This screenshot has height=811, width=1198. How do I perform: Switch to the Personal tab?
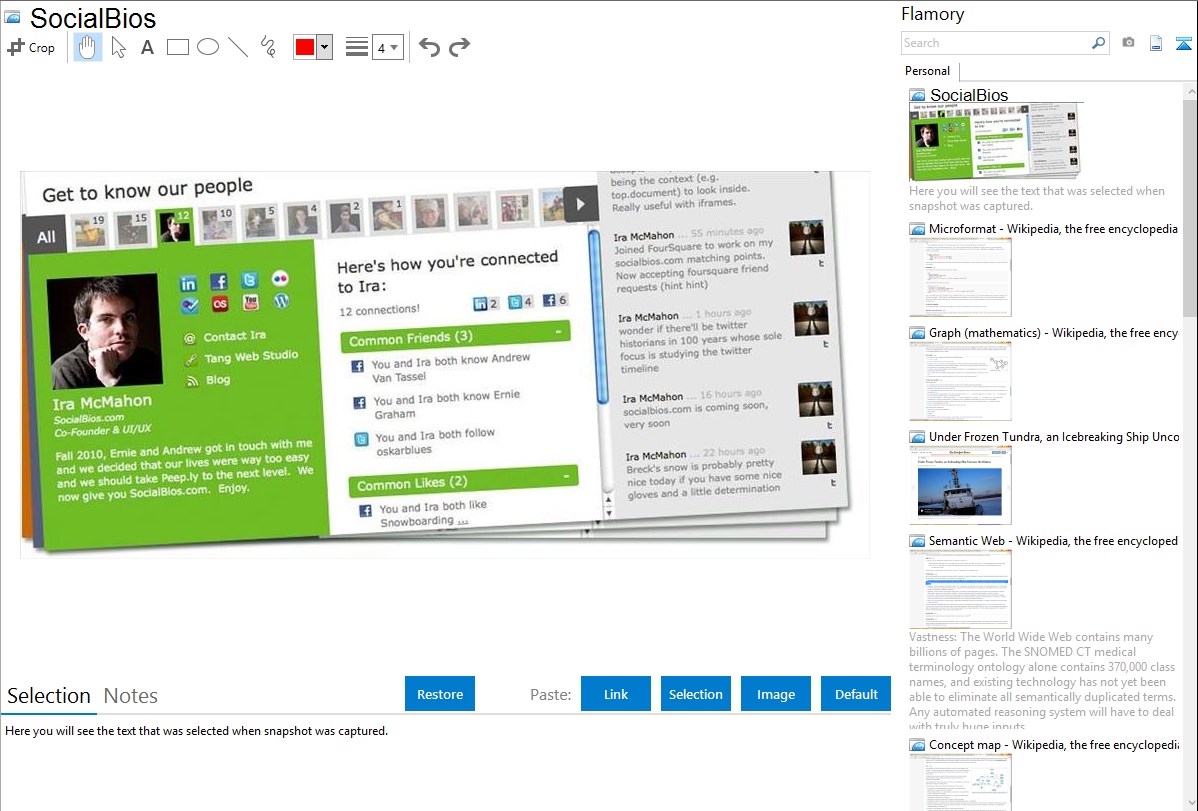click(928, 71)
